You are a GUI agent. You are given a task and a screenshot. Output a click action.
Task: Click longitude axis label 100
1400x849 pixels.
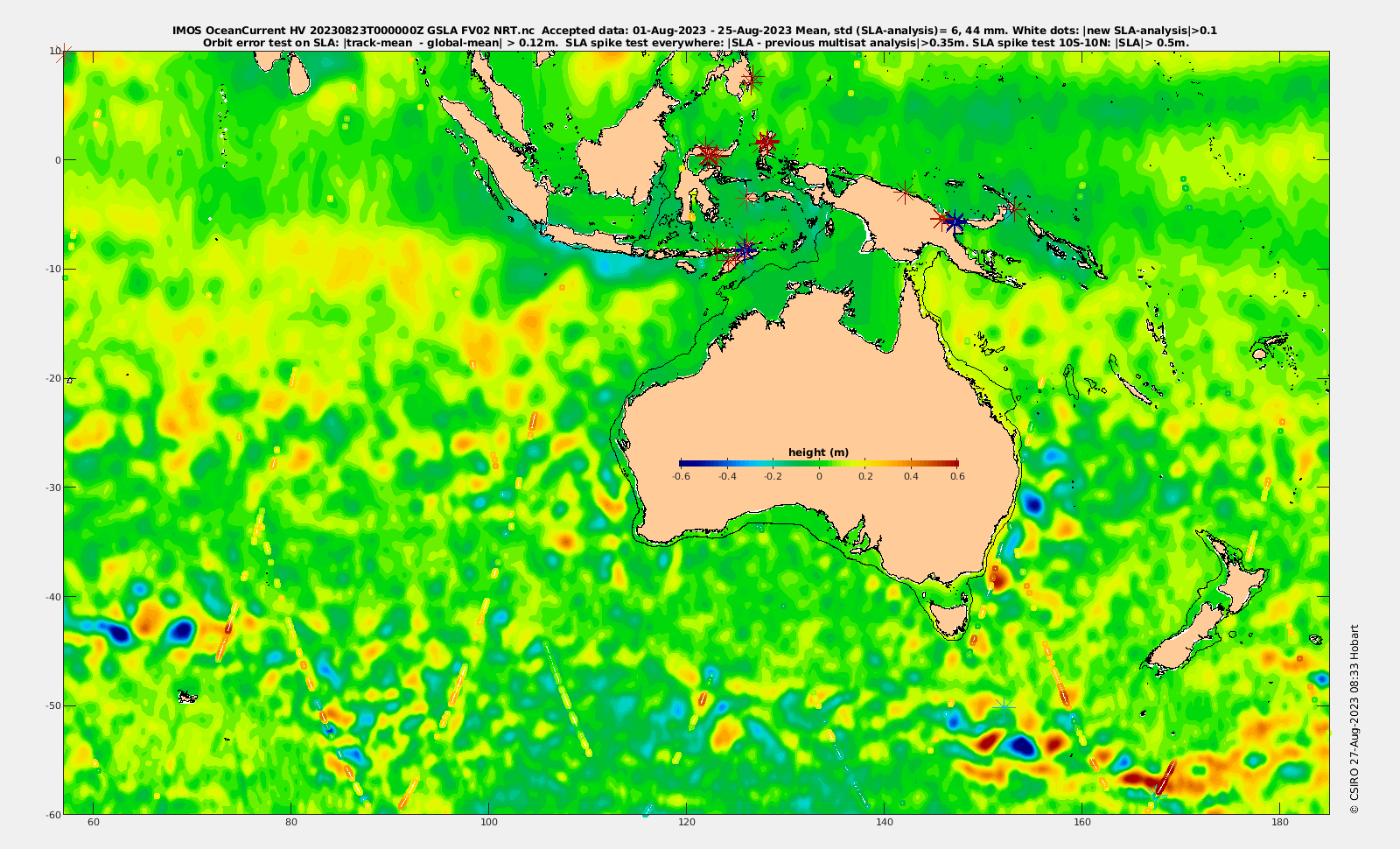489,822
